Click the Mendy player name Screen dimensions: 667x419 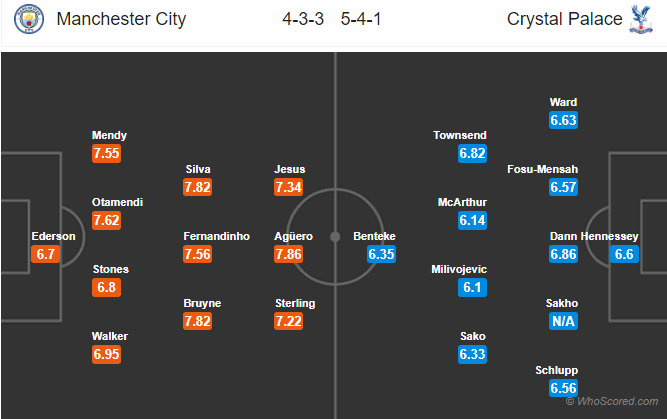pos(109,136)
